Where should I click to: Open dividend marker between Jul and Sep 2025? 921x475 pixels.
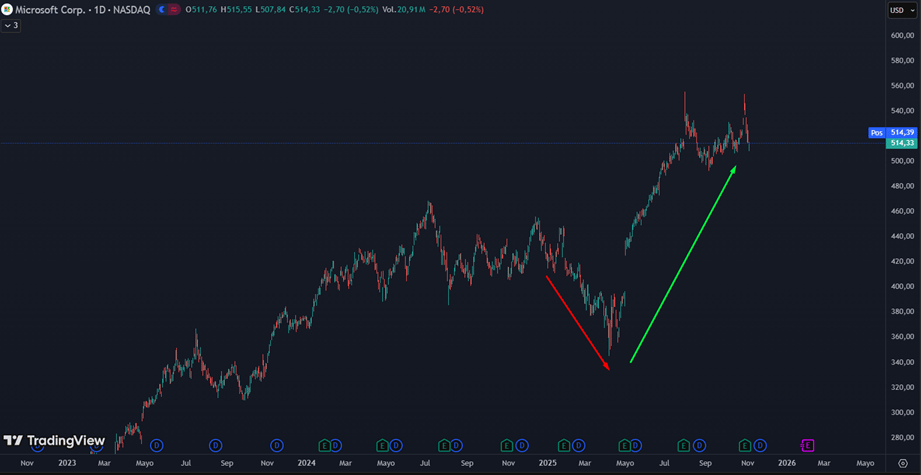(x=699, y=446)
